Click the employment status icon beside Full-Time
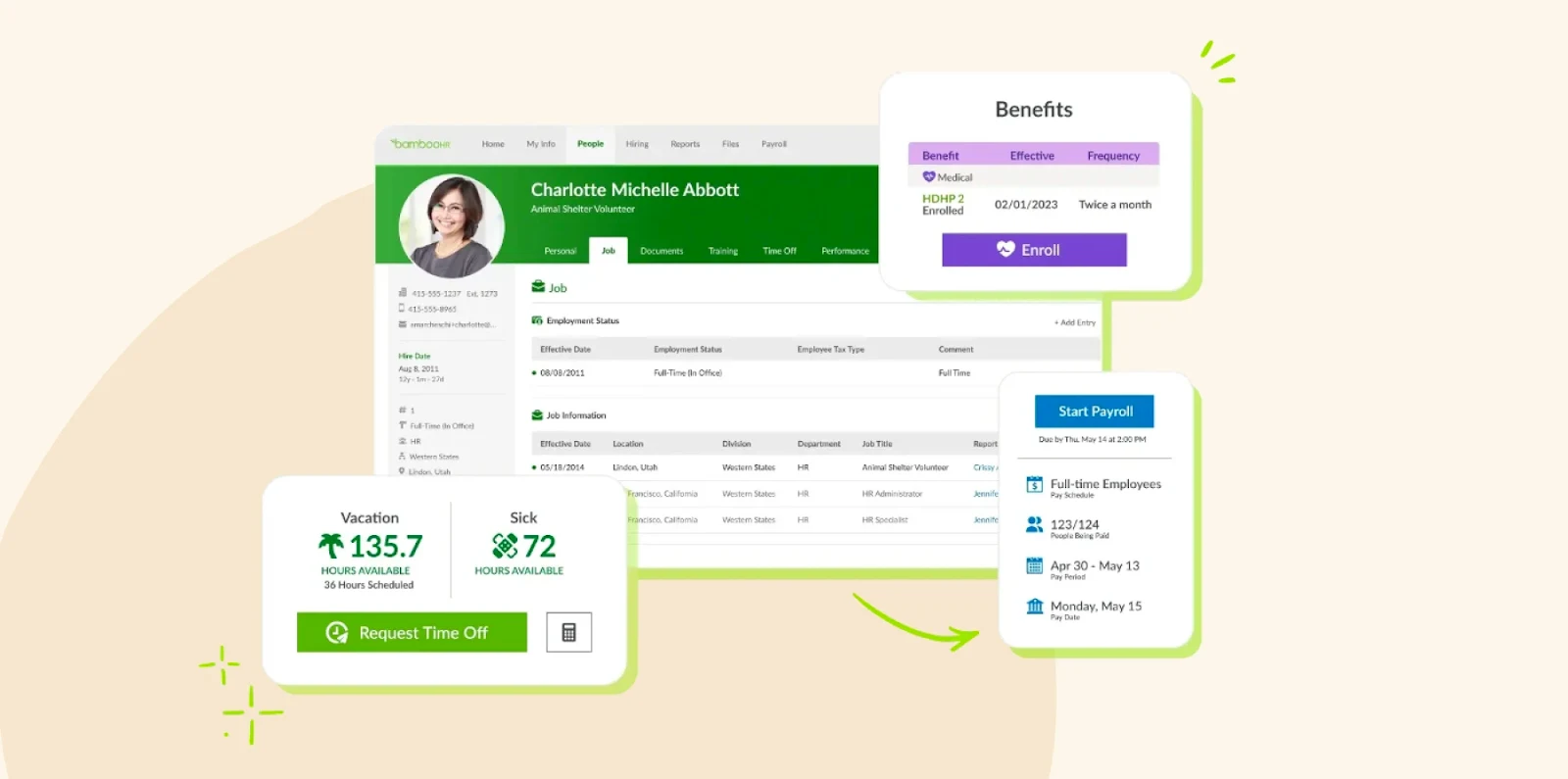 (403, 425)
